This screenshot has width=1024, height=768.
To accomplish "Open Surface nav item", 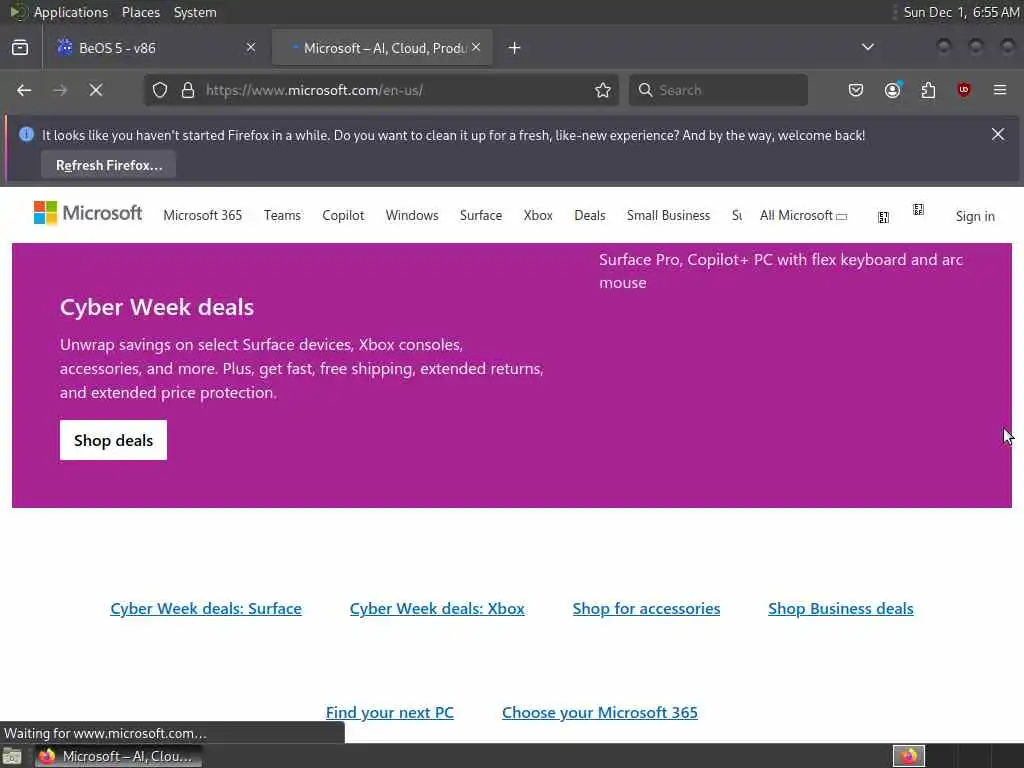I will click(x=481, y=216).
